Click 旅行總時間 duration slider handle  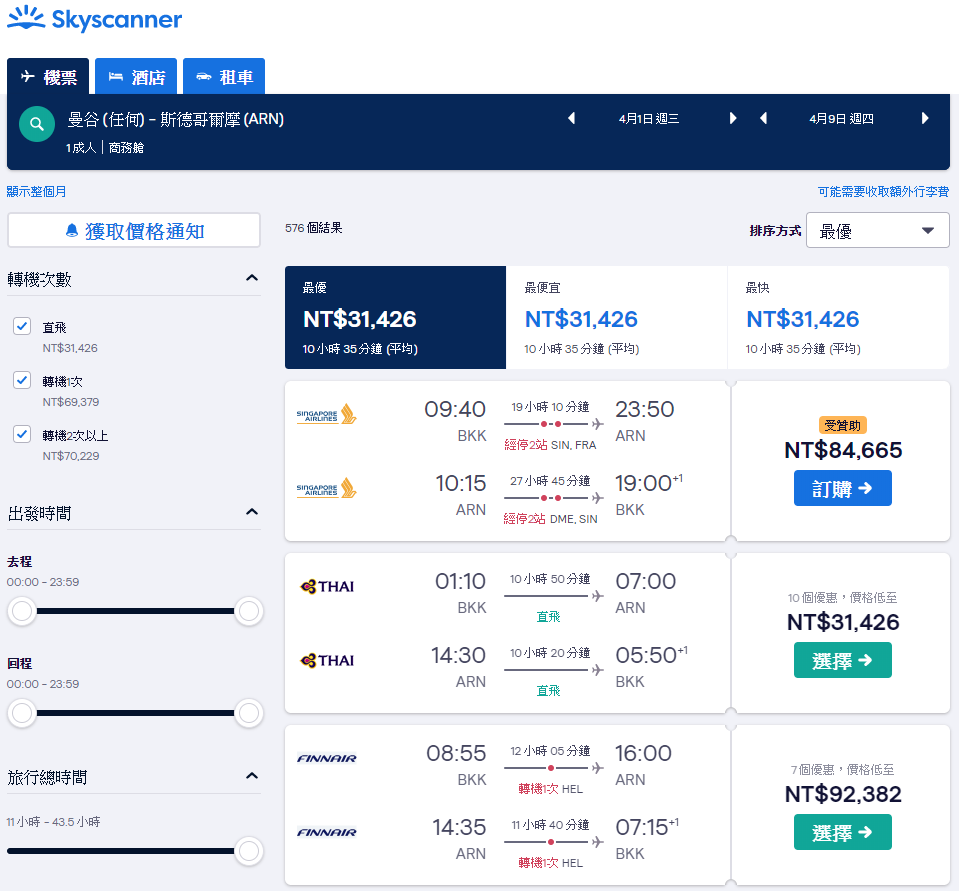(249, 851)
